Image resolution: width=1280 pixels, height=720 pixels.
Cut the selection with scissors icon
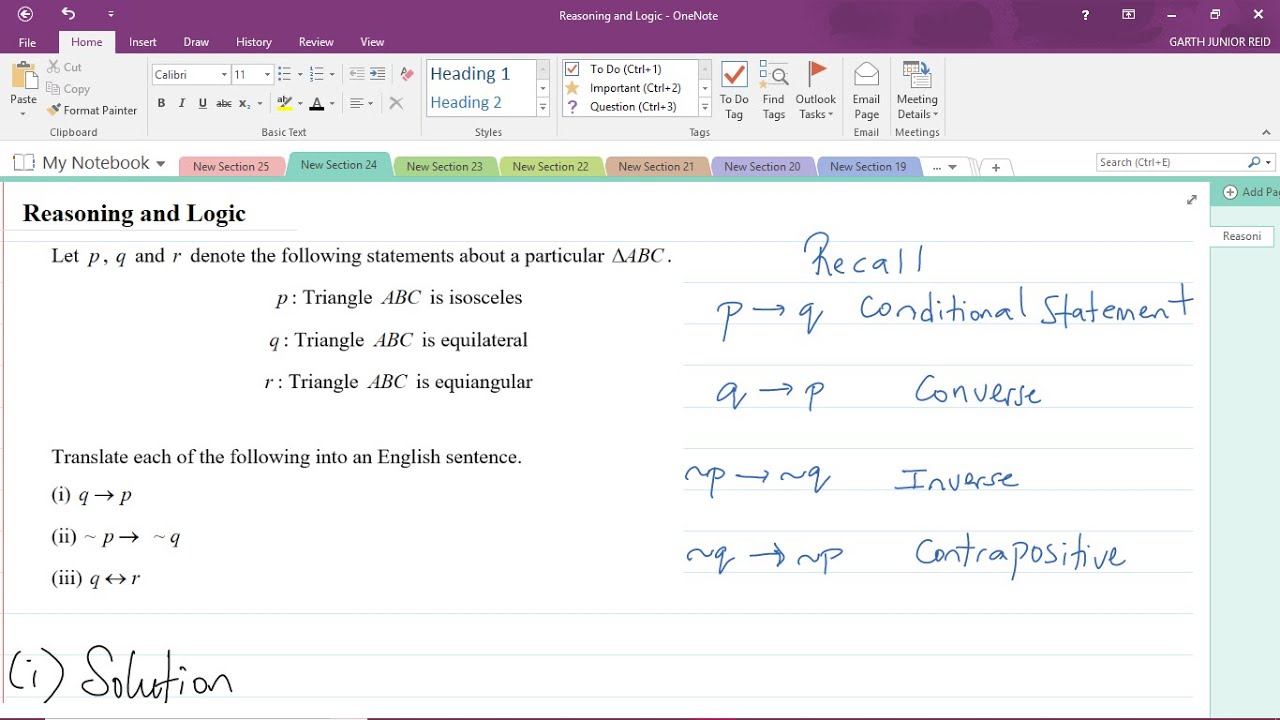click(65, 67)
